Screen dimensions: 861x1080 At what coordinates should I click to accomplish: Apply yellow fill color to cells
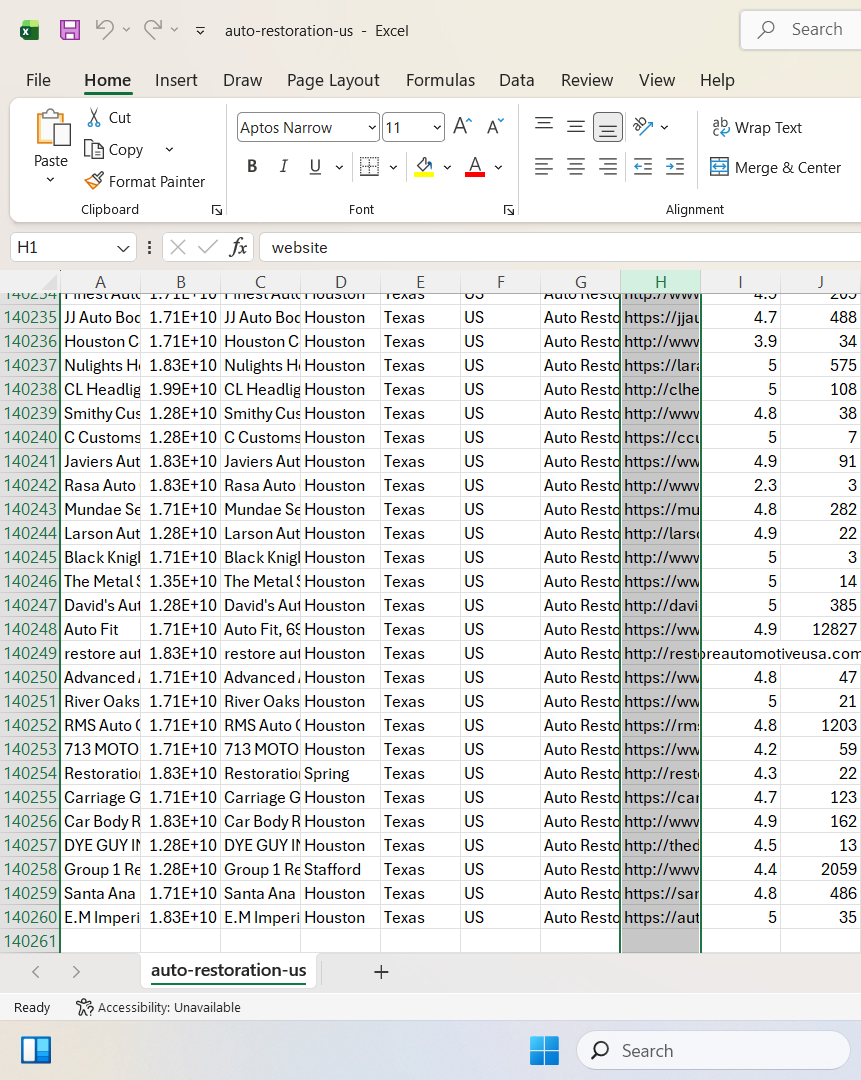coord(424,167)
